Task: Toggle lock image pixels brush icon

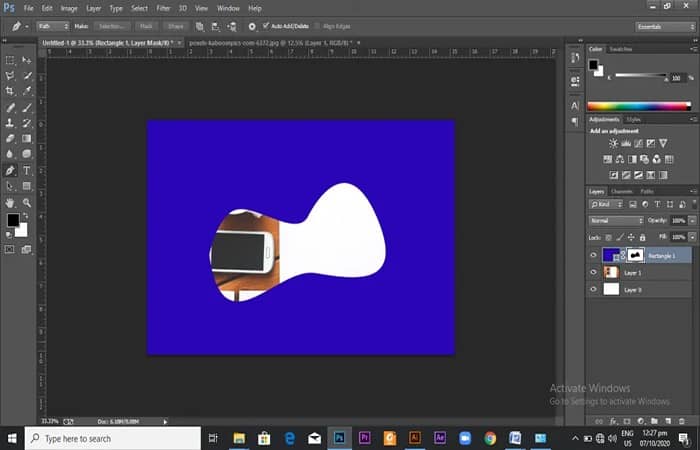Action: click(620, 238)
